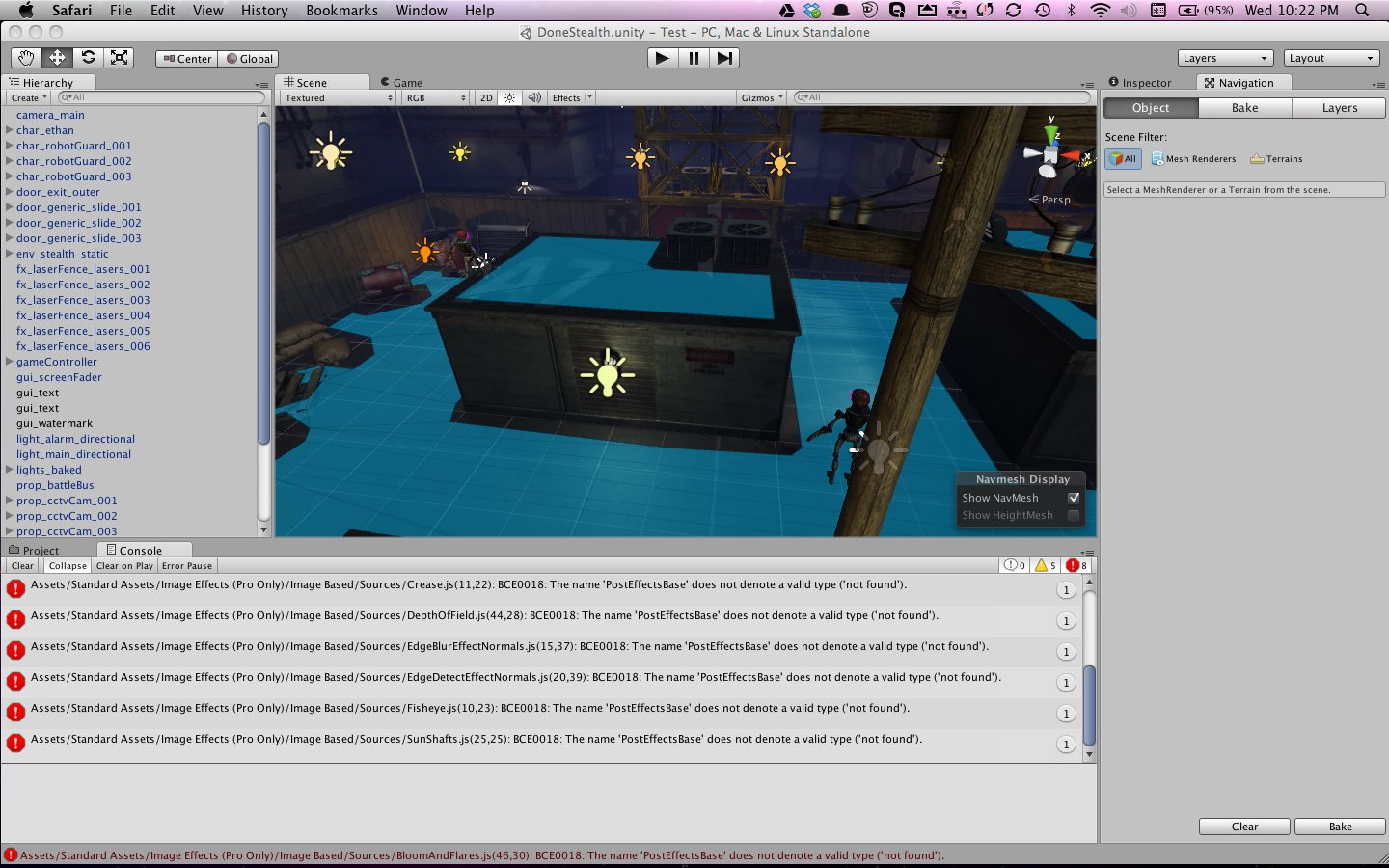Image resolution: width=1389 pixels, height=868 pixels.
Task: Open the Effects dropdown
Action: click(572, 97)
